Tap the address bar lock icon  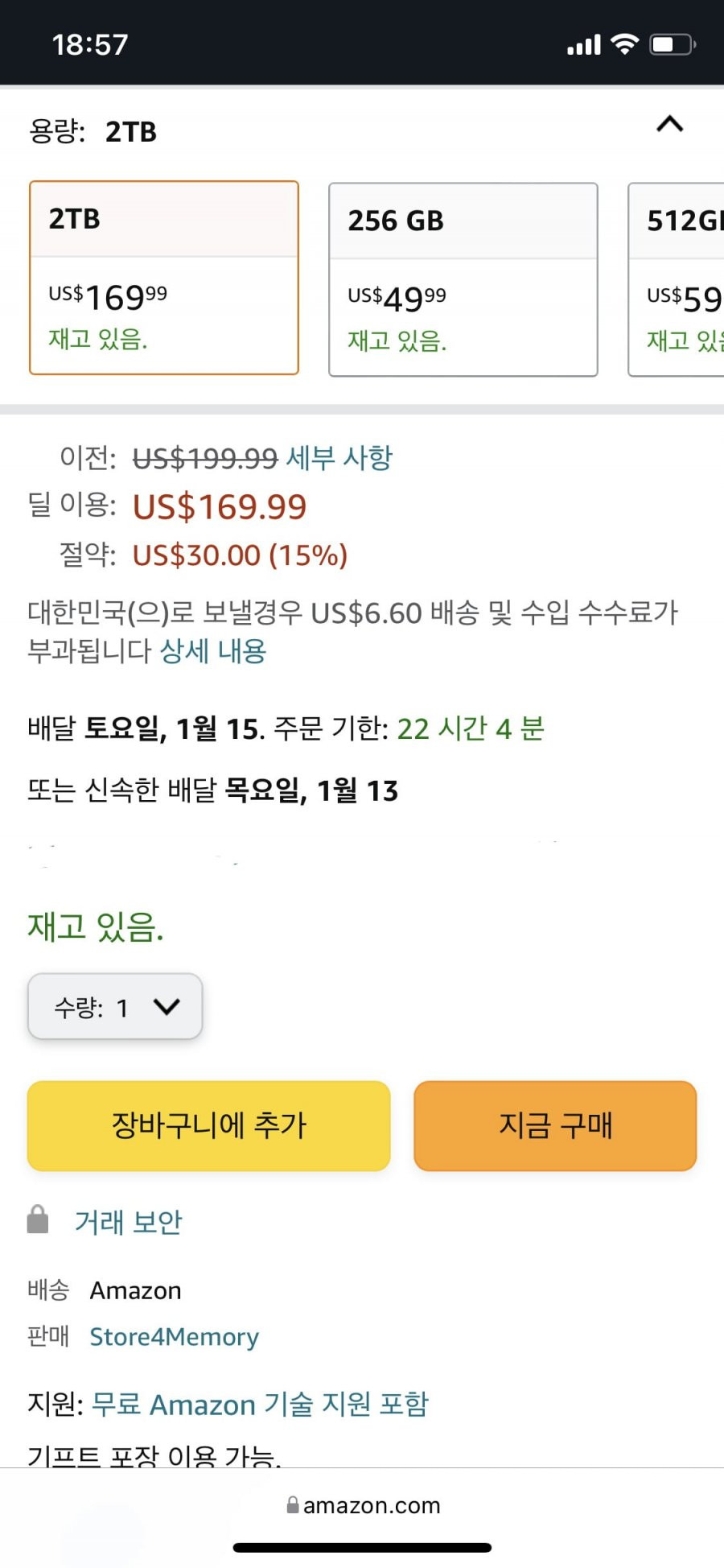293,1504
